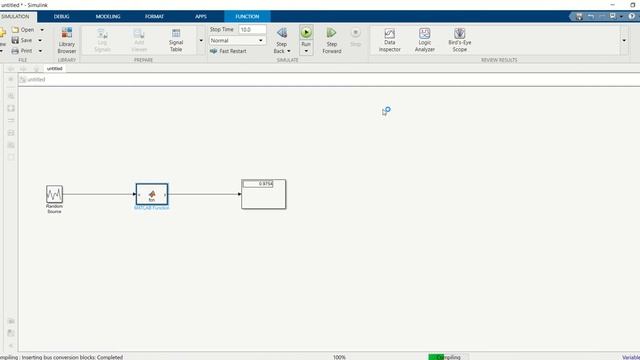
Task: Expand the Save dropdown arrow
Action: click(x=40, y=40)
